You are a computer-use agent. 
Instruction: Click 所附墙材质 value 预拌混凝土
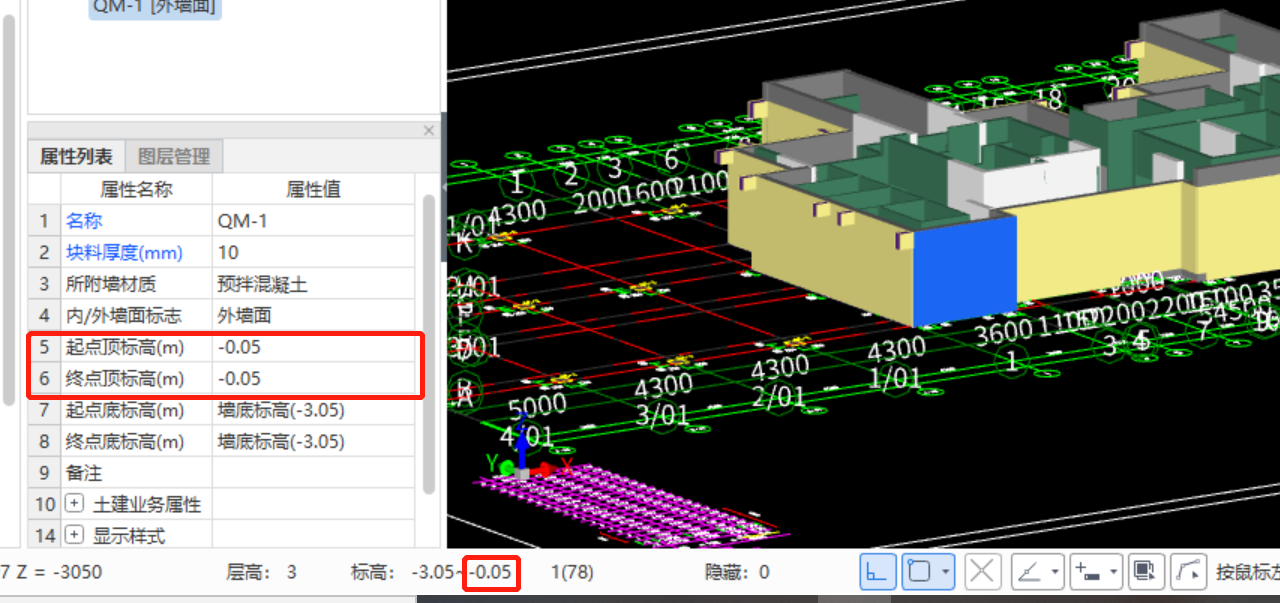(314, 284)
